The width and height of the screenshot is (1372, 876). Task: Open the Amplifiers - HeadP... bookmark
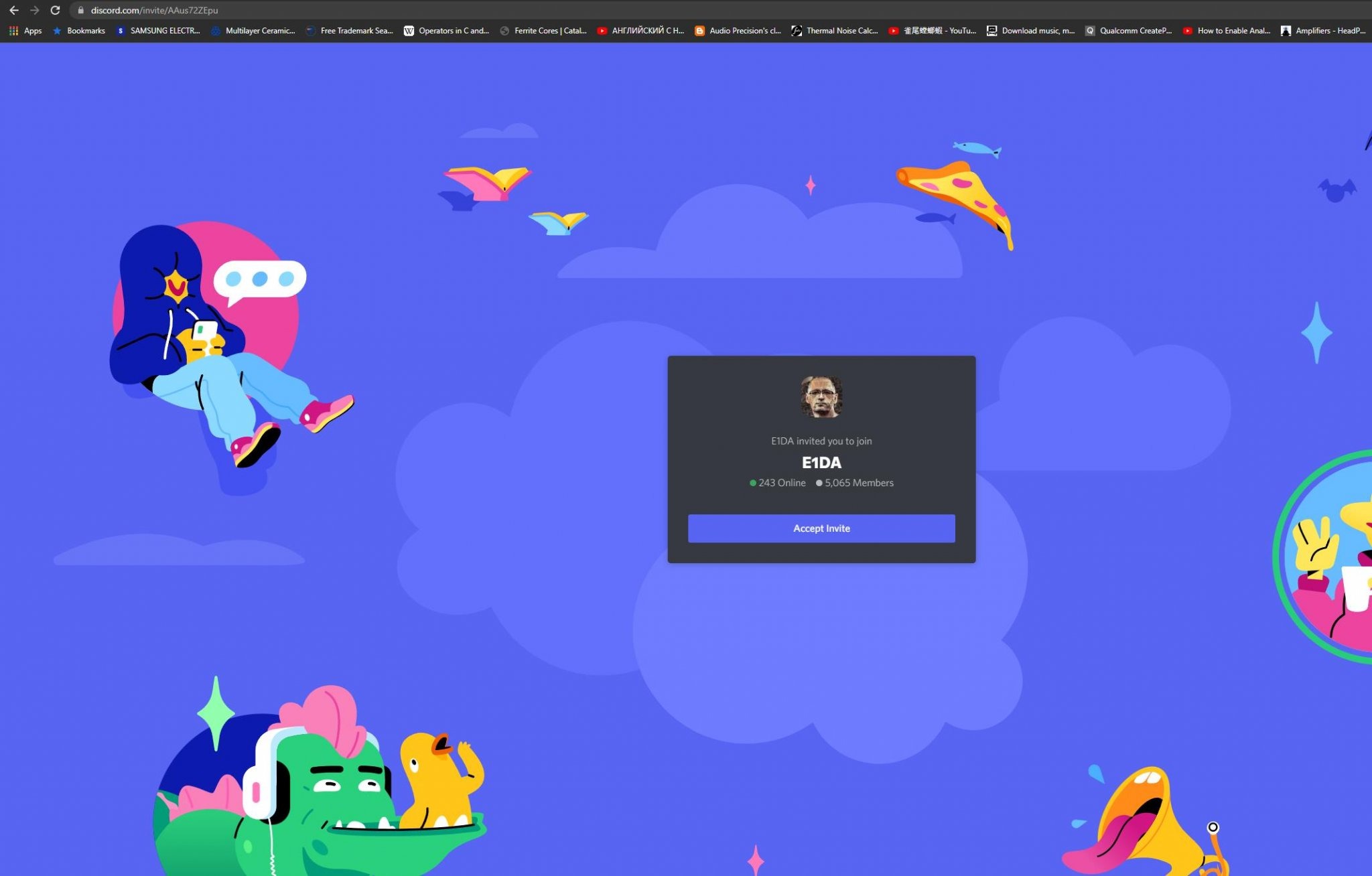pyautogui.click(x=1323, y=31)
